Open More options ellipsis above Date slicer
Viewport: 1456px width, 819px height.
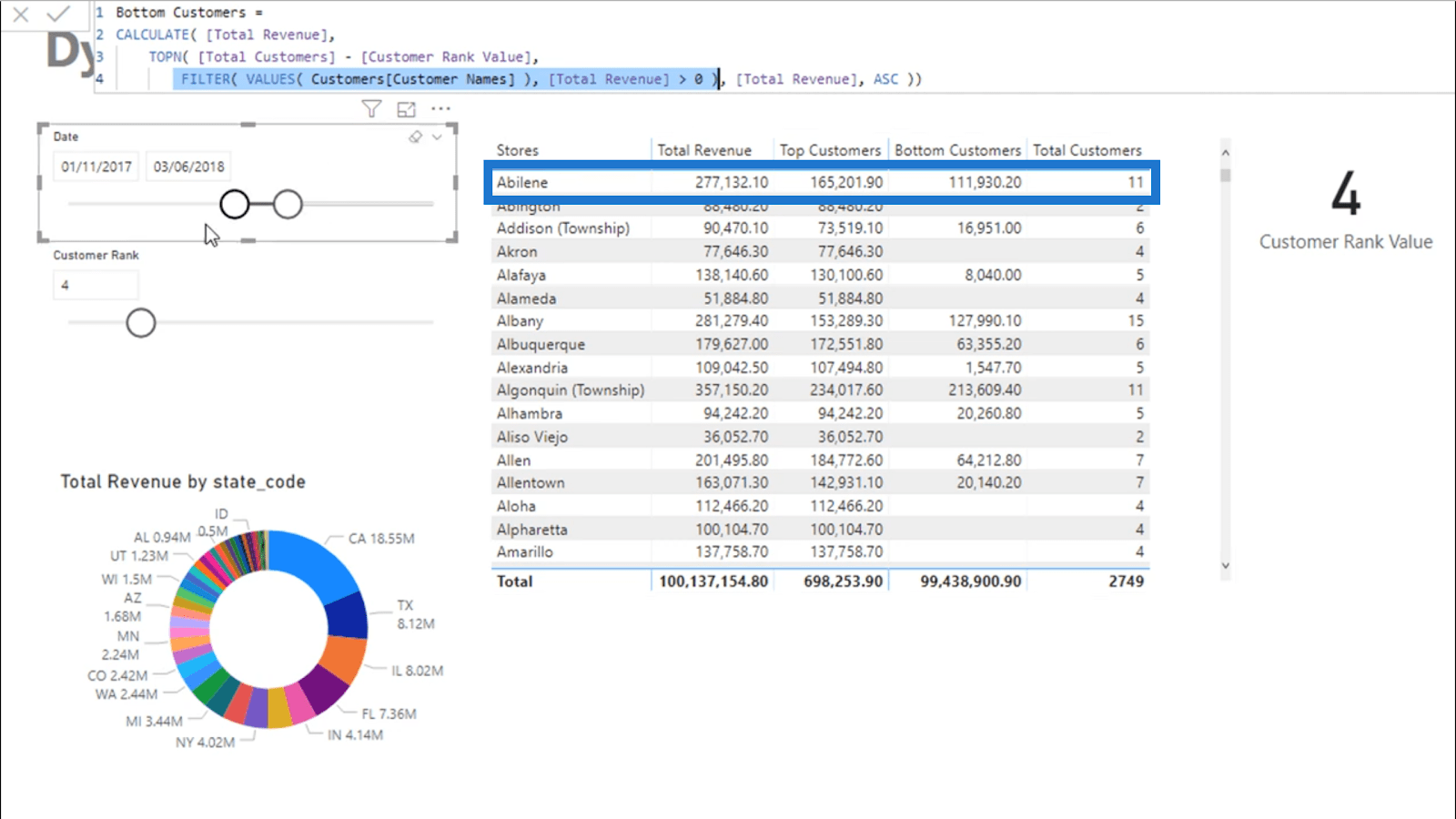pyautogui.click(x=441, y=108)
